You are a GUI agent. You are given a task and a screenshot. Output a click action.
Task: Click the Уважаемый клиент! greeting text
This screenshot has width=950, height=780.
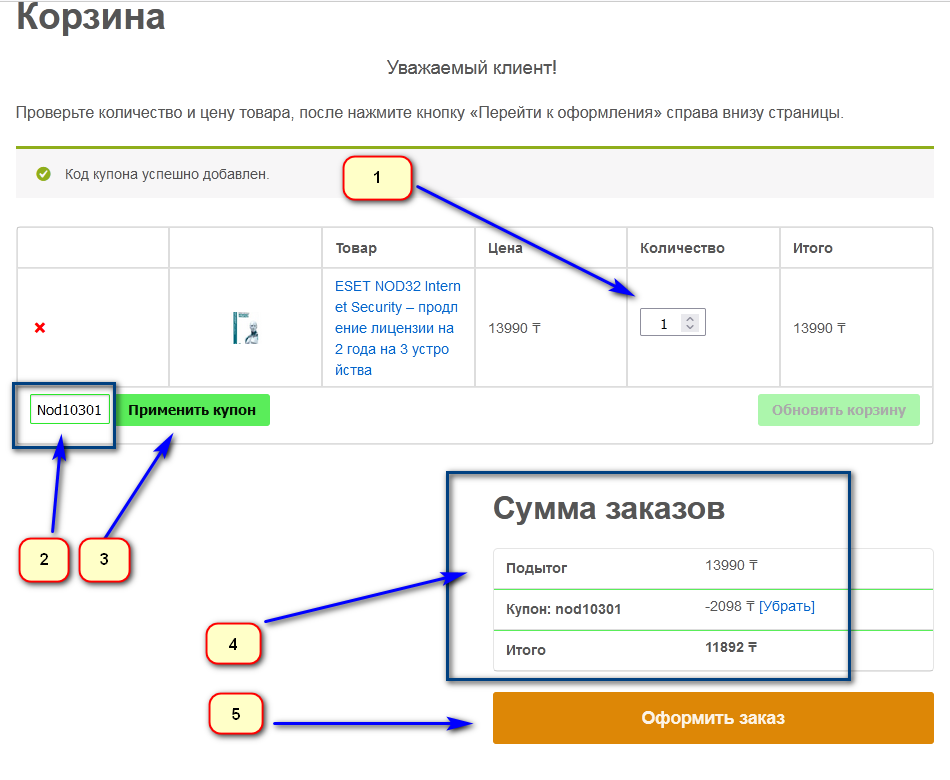click(x=472, y=68)
